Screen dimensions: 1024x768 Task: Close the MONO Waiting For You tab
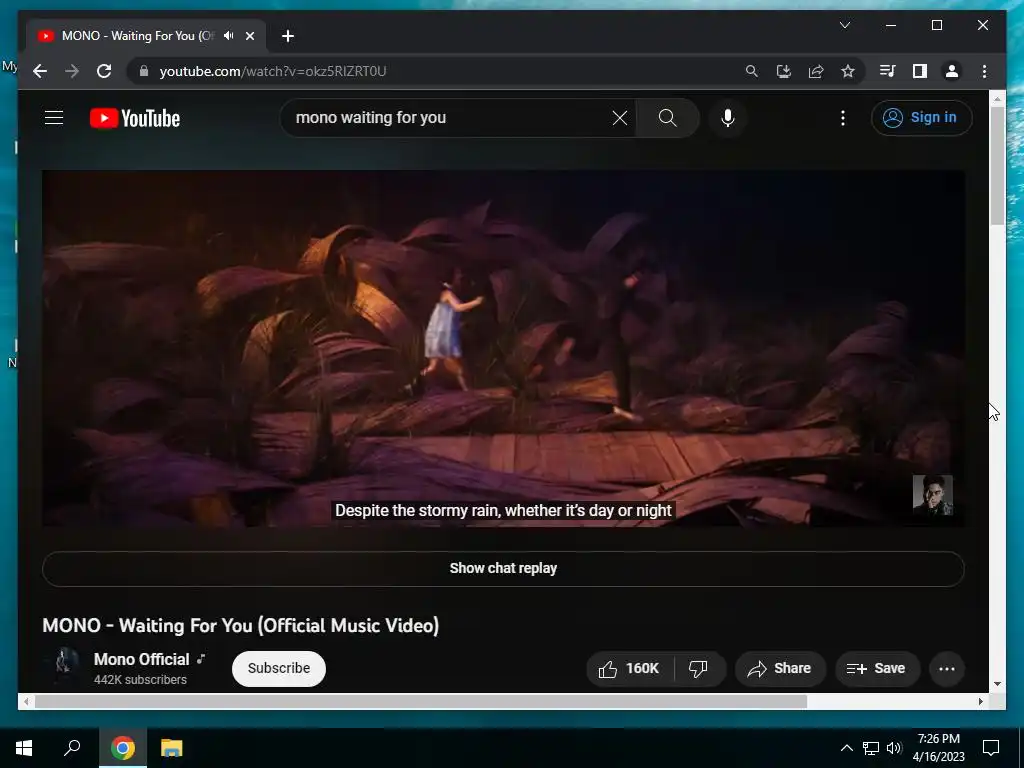(x=249, y=36)
